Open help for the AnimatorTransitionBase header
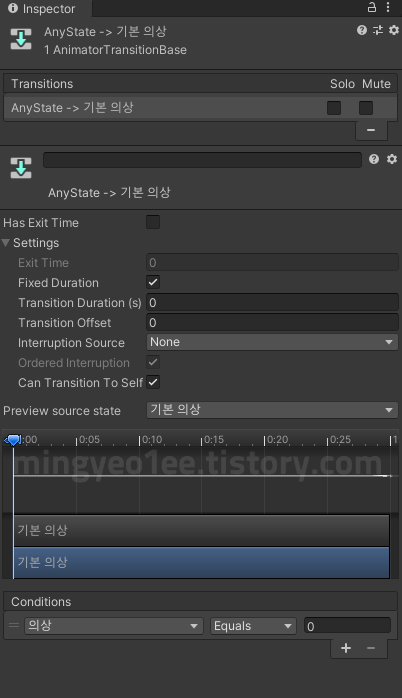 tap(362, 30)
